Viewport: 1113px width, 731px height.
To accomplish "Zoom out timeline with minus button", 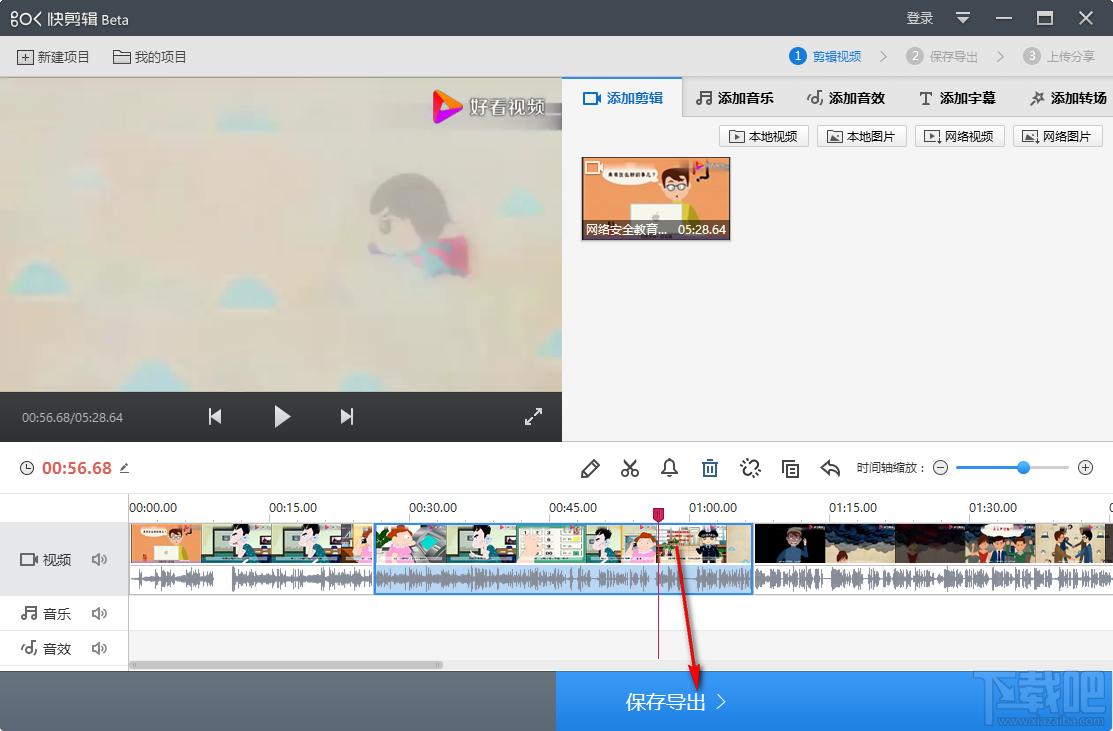I will [x=940, y=468].
